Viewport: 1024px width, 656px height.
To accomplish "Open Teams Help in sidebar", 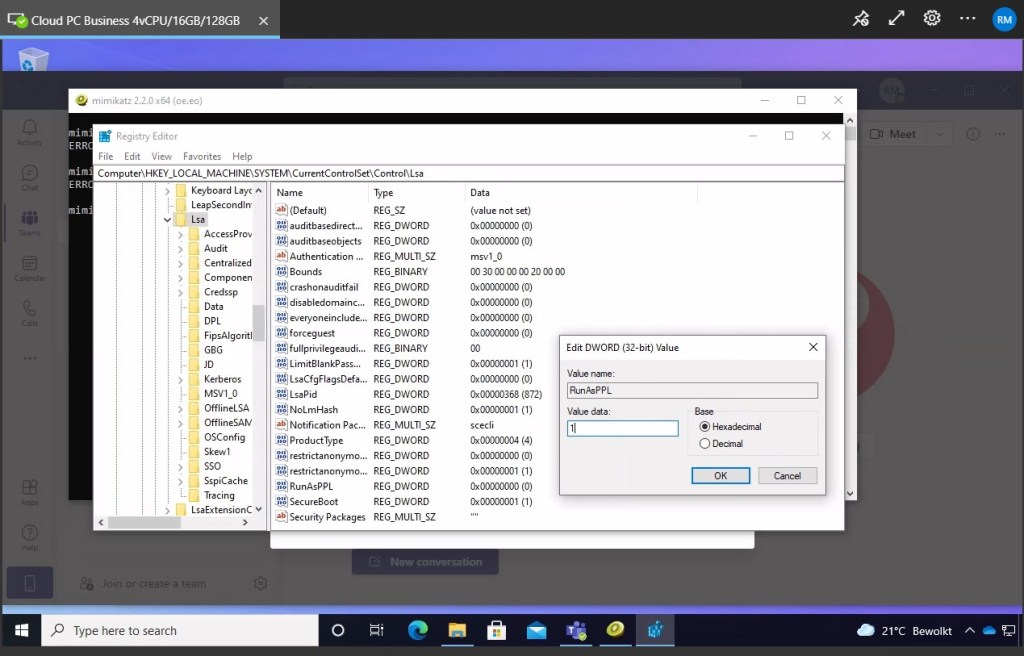I will tap(29, 538).
